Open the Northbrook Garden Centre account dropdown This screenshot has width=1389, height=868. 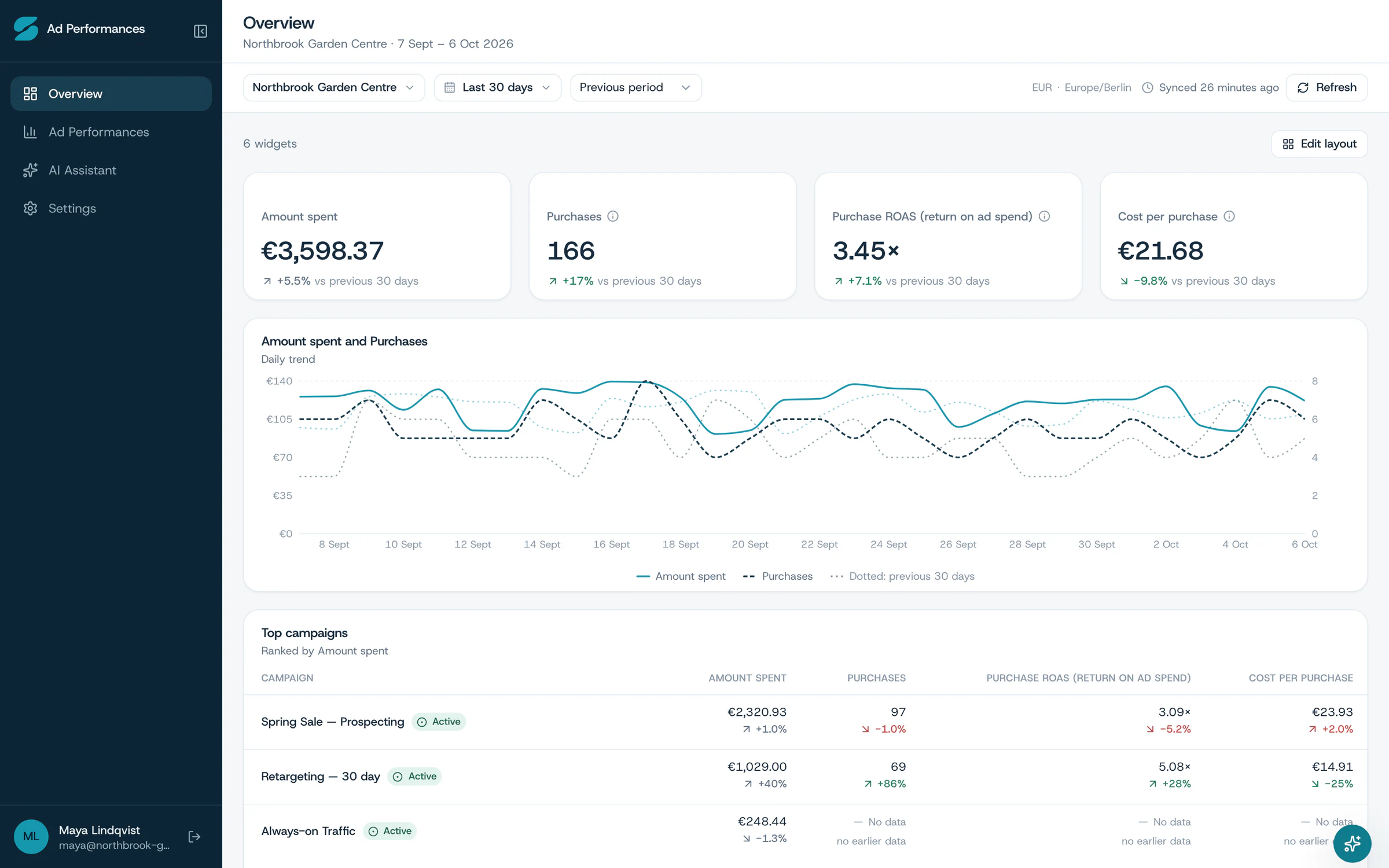click(334, 87)
